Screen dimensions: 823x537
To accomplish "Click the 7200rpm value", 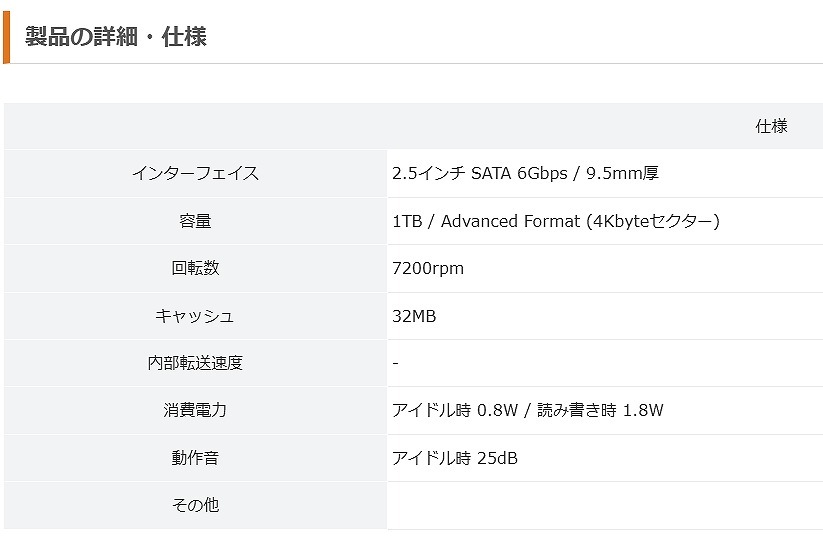I will (x=428, y=268).
